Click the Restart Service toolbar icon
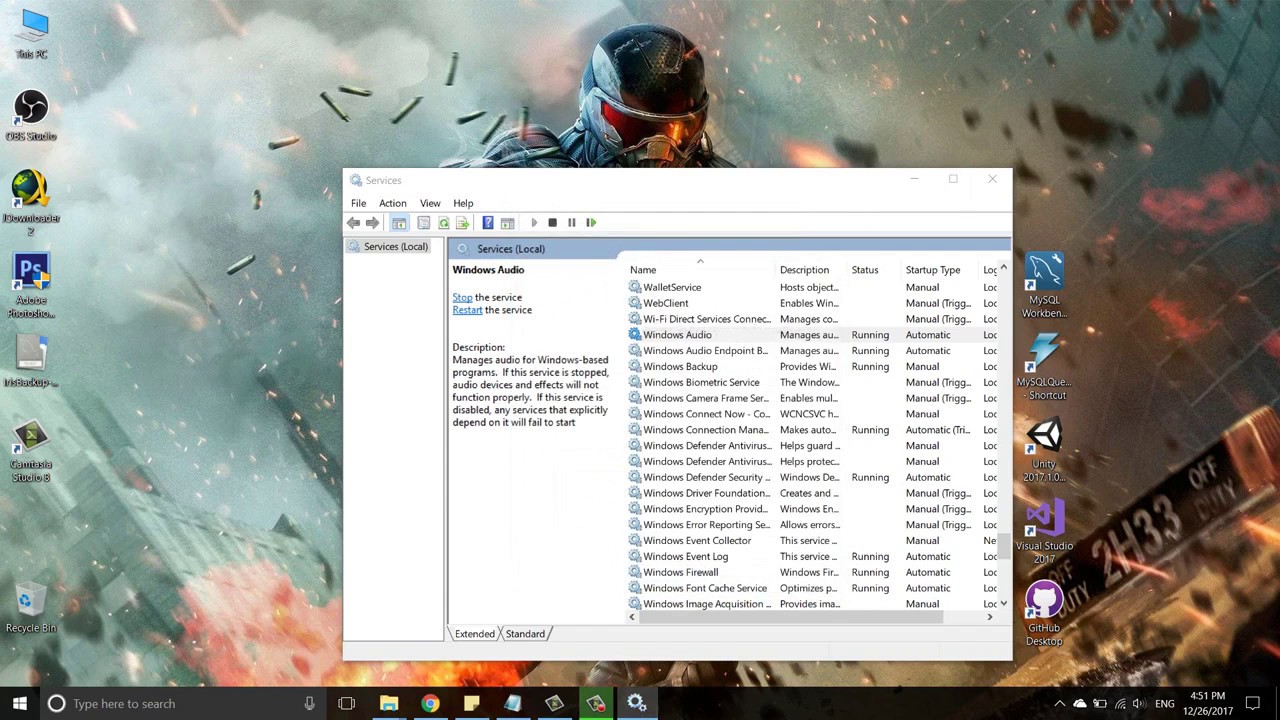Image resolution: width=1280 pixels, height=720 pixels. coord(591,223)
